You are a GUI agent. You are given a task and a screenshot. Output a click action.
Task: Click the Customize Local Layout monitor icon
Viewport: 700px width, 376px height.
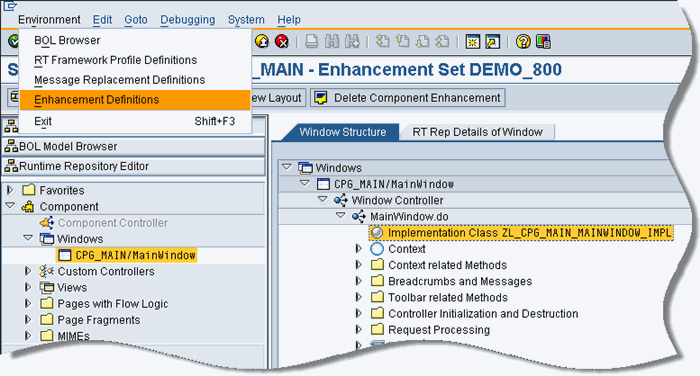(x=543, y=42)
